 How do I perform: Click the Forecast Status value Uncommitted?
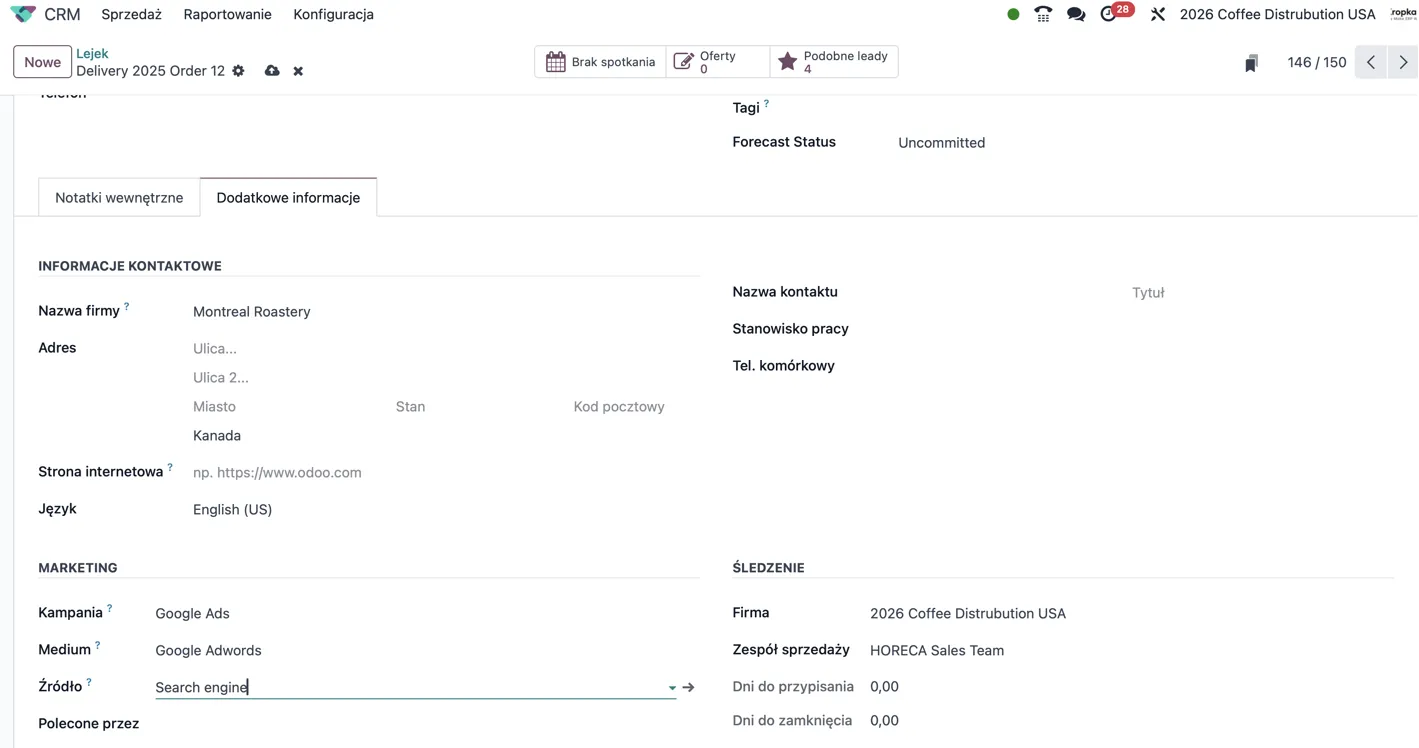pos(941,142)
